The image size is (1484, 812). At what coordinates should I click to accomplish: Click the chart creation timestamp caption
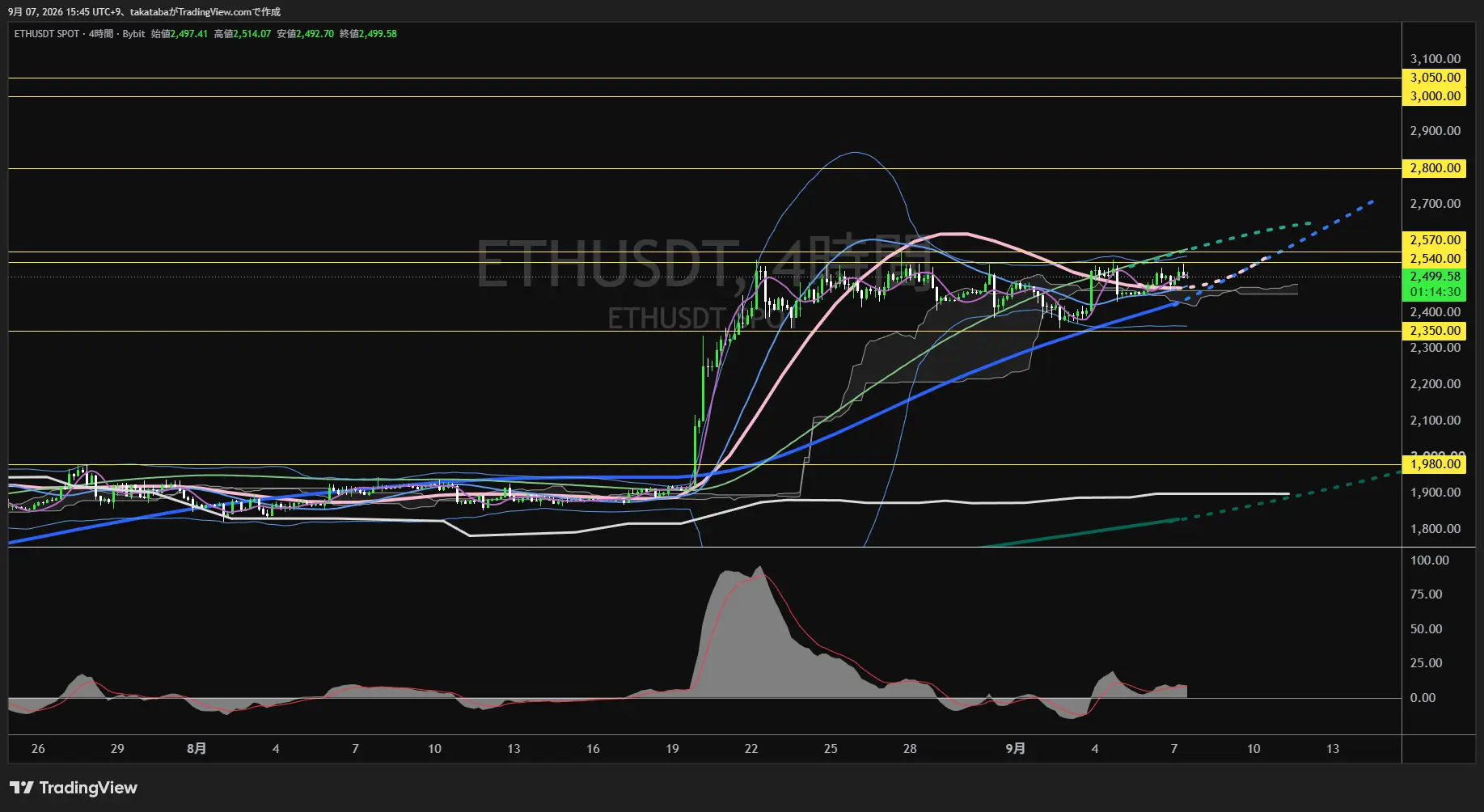(144, 12)
